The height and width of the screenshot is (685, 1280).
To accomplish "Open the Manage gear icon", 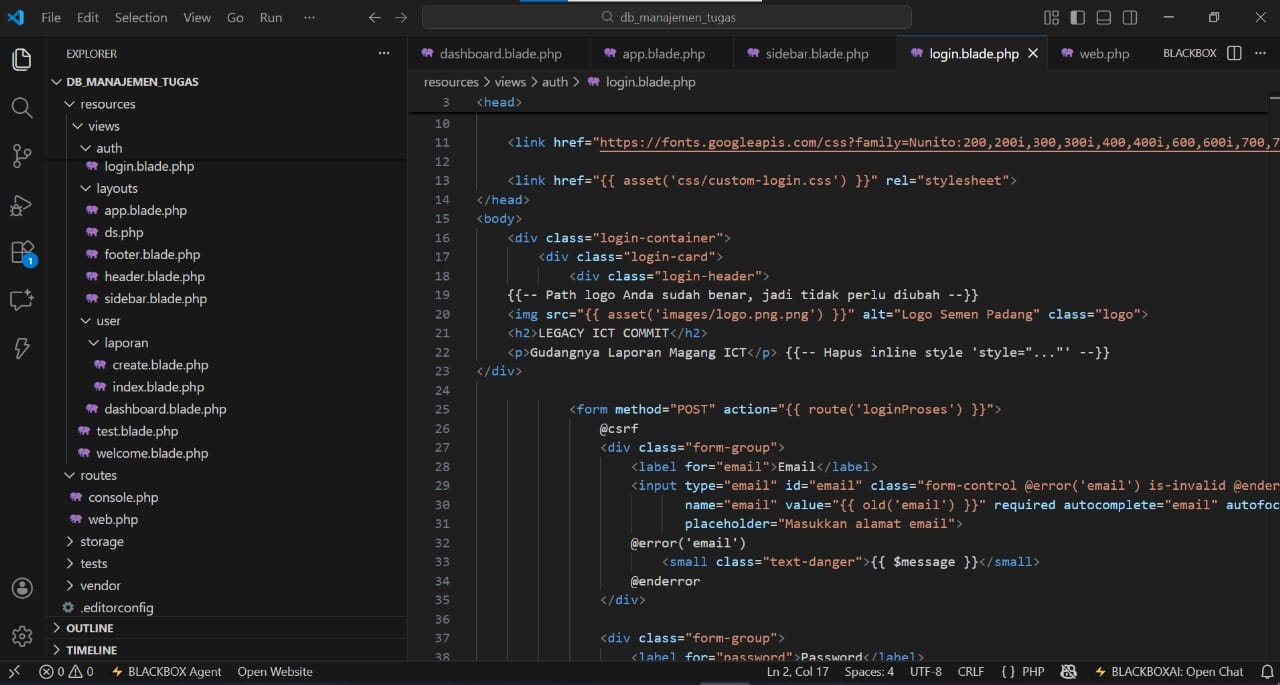I will coord(22,636).
